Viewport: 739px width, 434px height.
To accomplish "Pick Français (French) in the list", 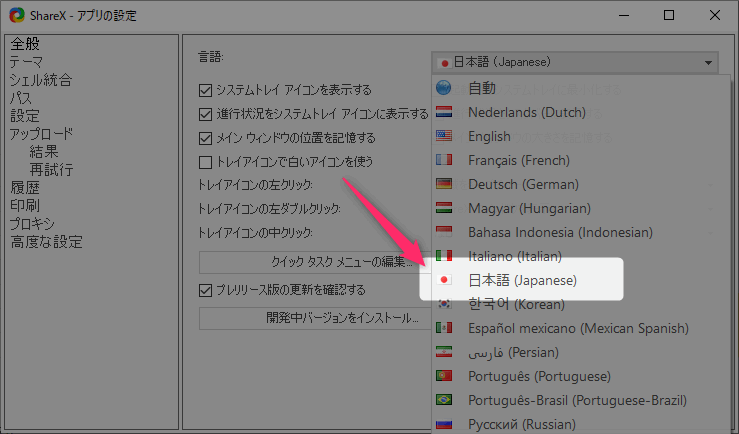I will click(x=582, y=160).
